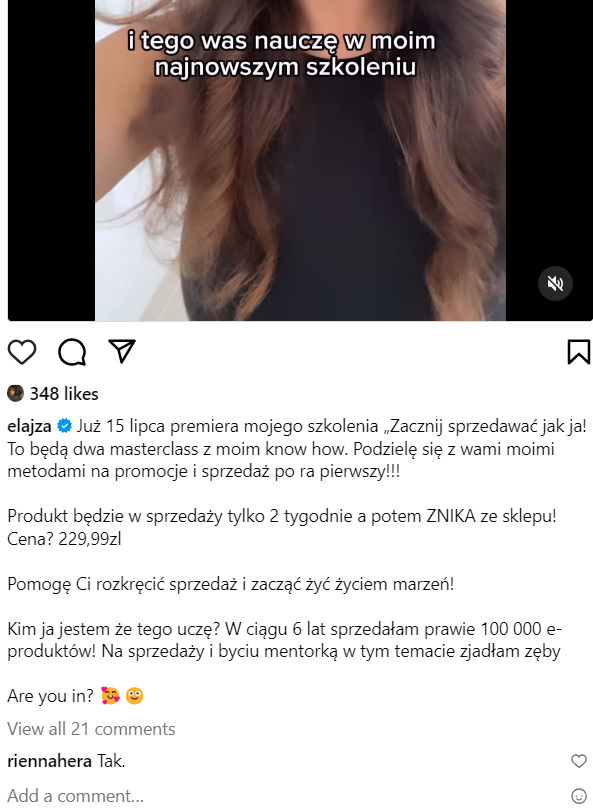This screenshot has height=810, width=593.
Task: Focus the Add a comment field
Action: [284, 796]
